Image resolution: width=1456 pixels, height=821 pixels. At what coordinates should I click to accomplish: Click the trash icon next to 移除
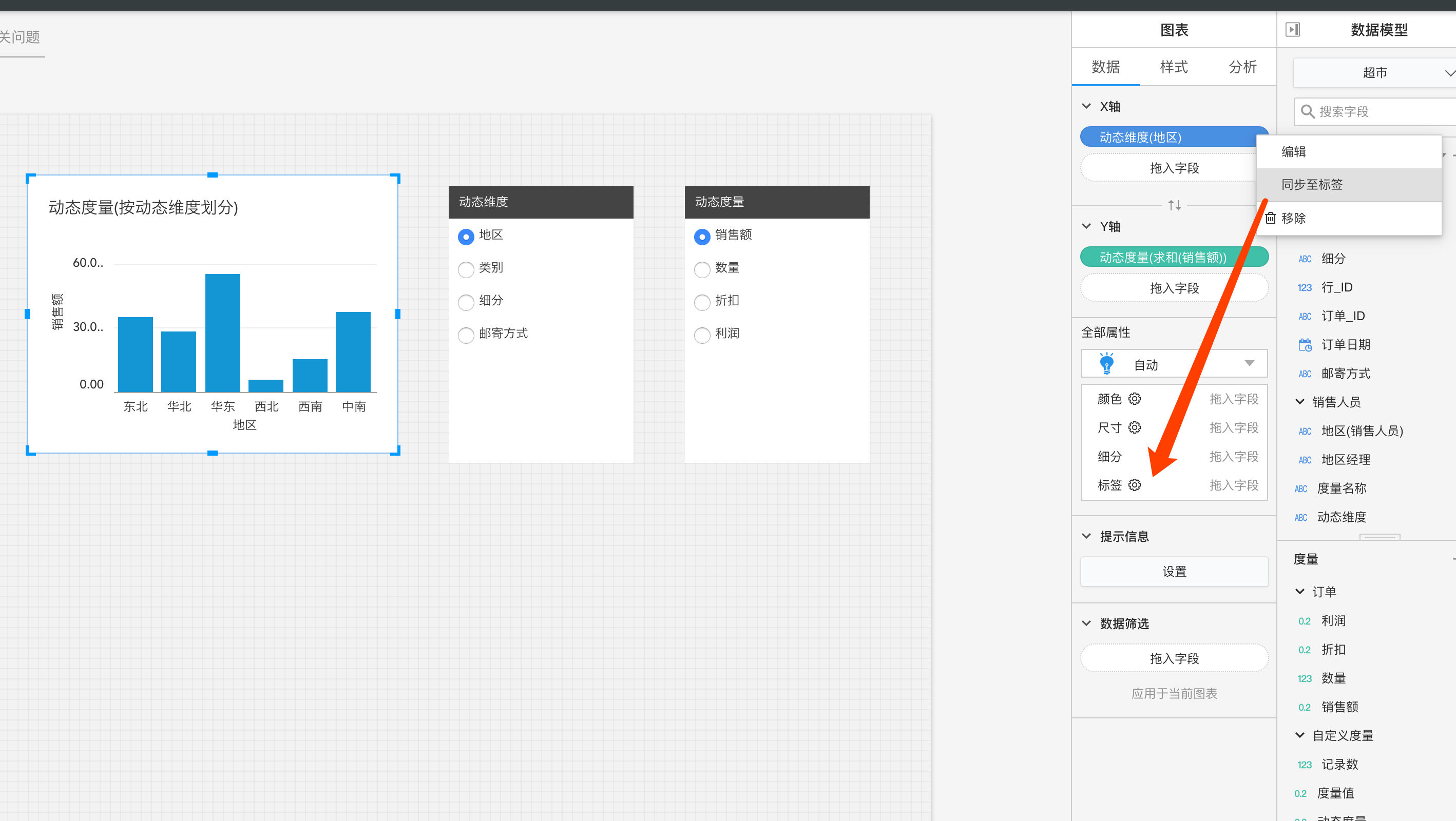pyautogui.click(x=1271, y=218)
